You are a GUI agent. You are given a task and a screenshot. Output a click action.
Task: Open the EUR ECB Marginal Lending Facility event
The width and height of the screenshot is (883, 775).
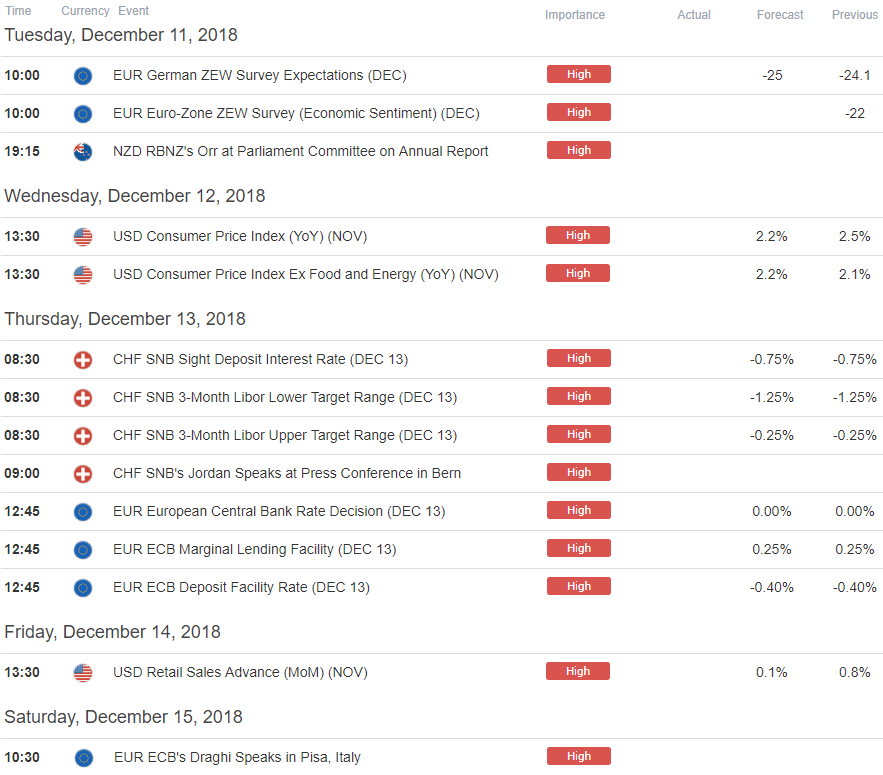(255, 549)
